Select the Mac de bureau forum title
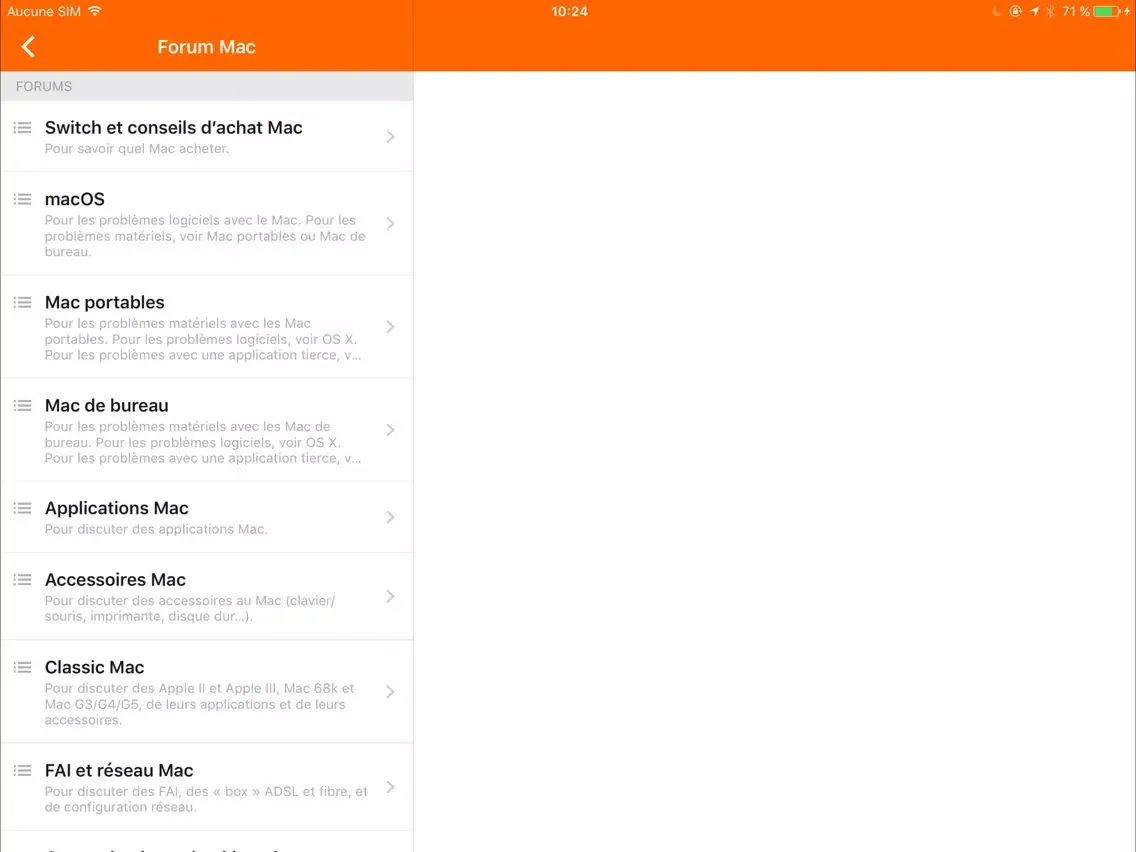 106,406
